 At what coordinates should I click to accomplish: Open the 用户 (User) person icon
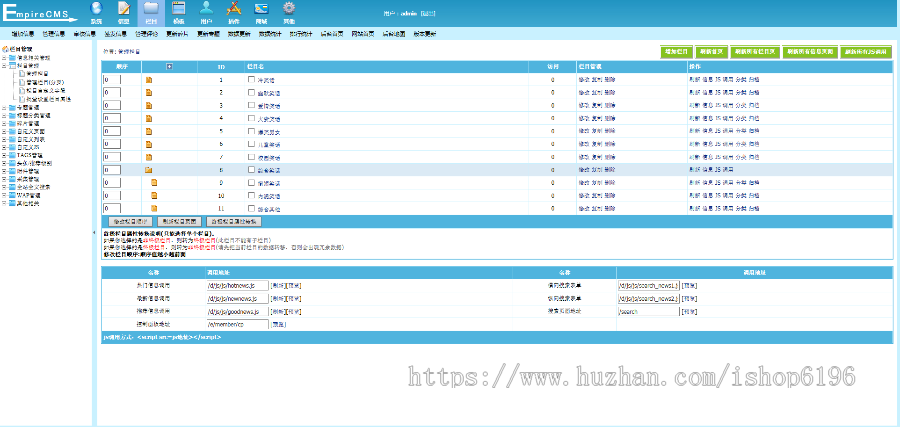click(x=206, y=8)
